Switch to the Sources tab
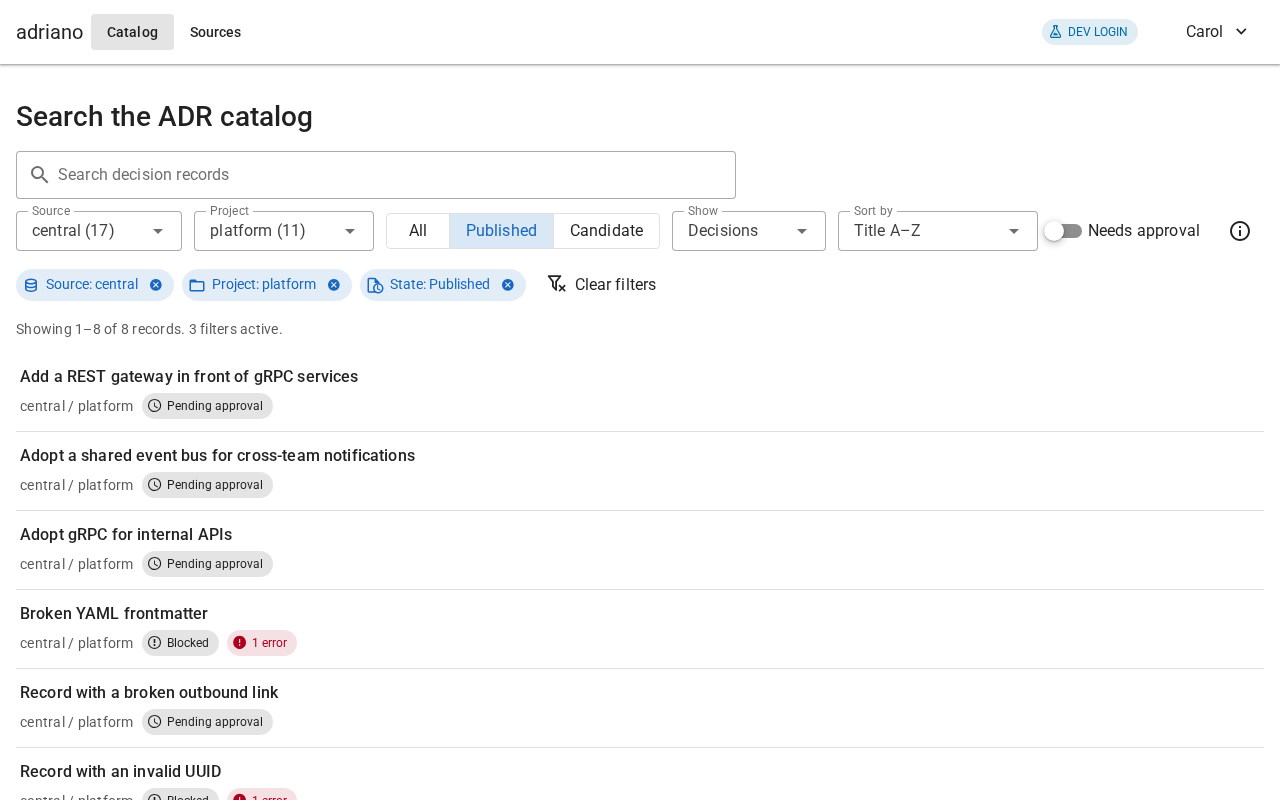Image resolution: width=1280 pixels, height=800 pixels. pyautogui.click(x=215, y=32)
